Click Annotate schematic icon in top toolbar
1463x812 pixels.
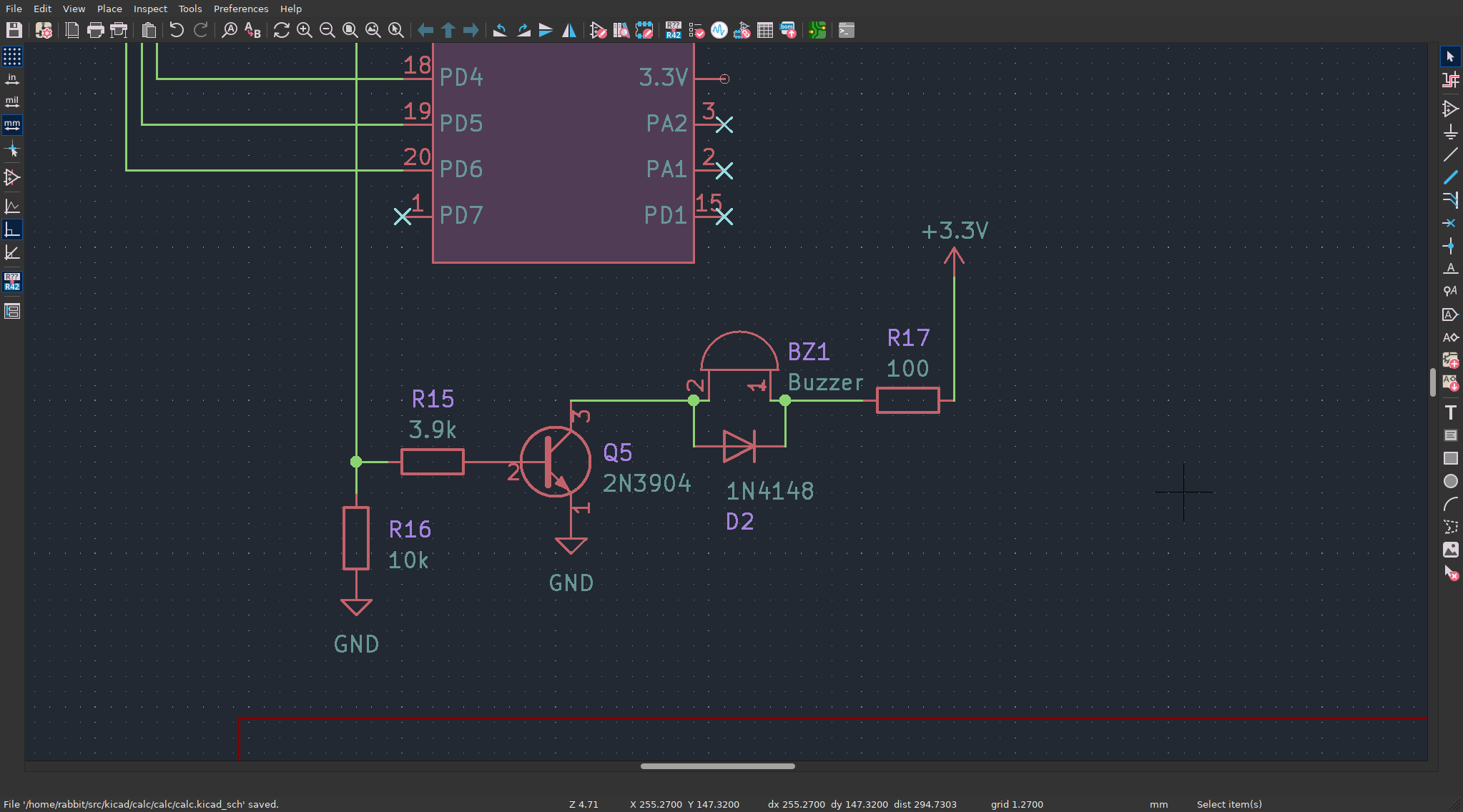[x=673, y=30]
